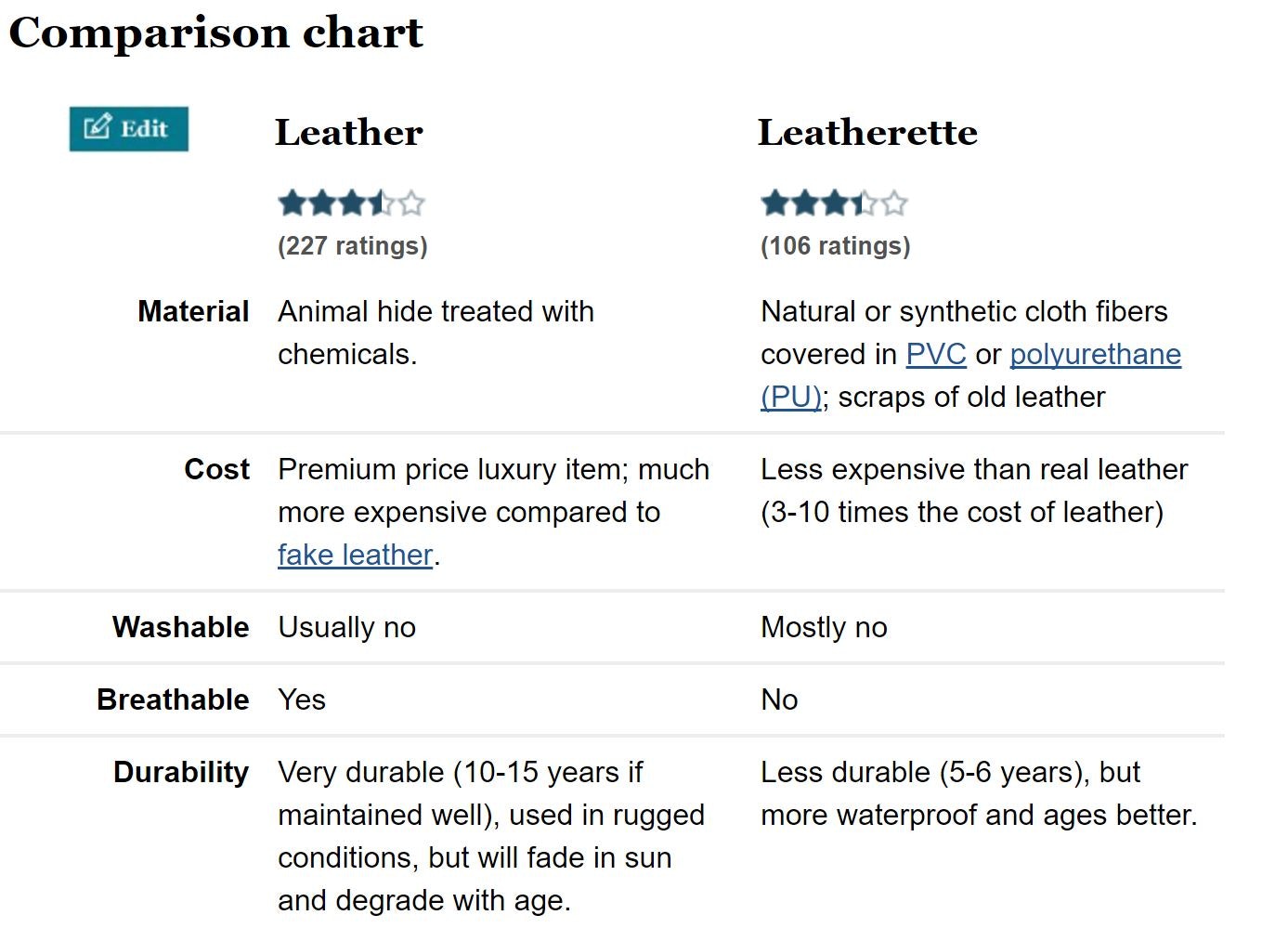The width and height of the screenshot is (1288, 928).
Task: Select the Washable row label
Action: tap(180, 628)
